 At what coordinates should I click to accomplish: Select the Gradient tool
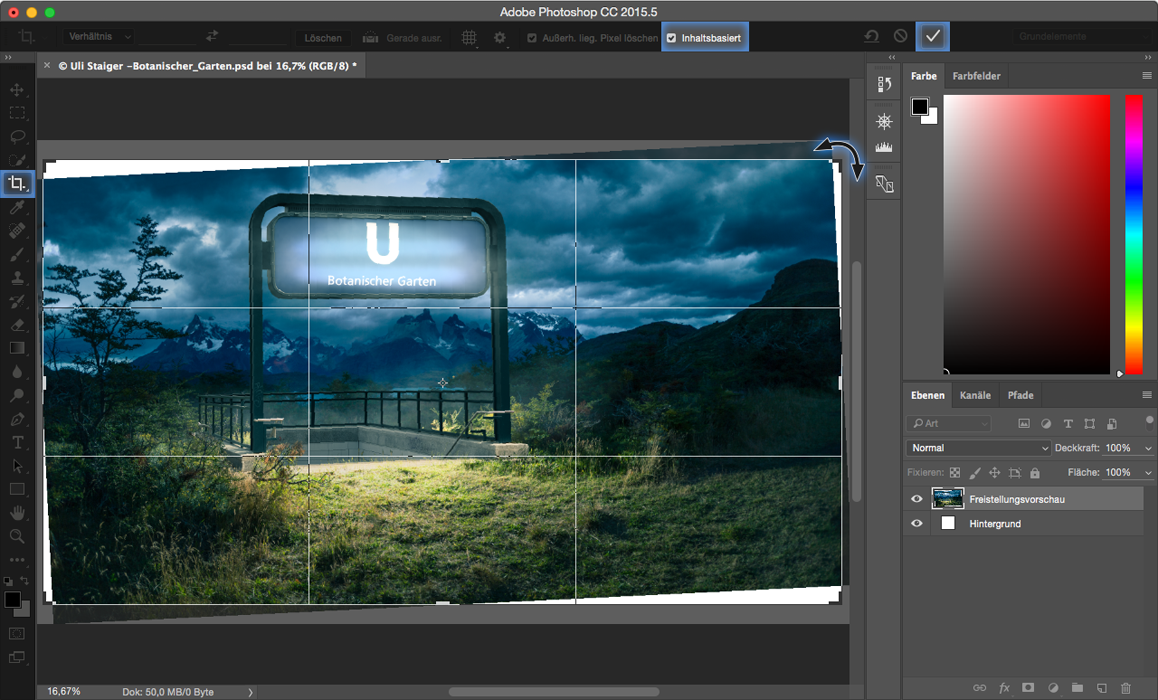click(x=16, y=348)
